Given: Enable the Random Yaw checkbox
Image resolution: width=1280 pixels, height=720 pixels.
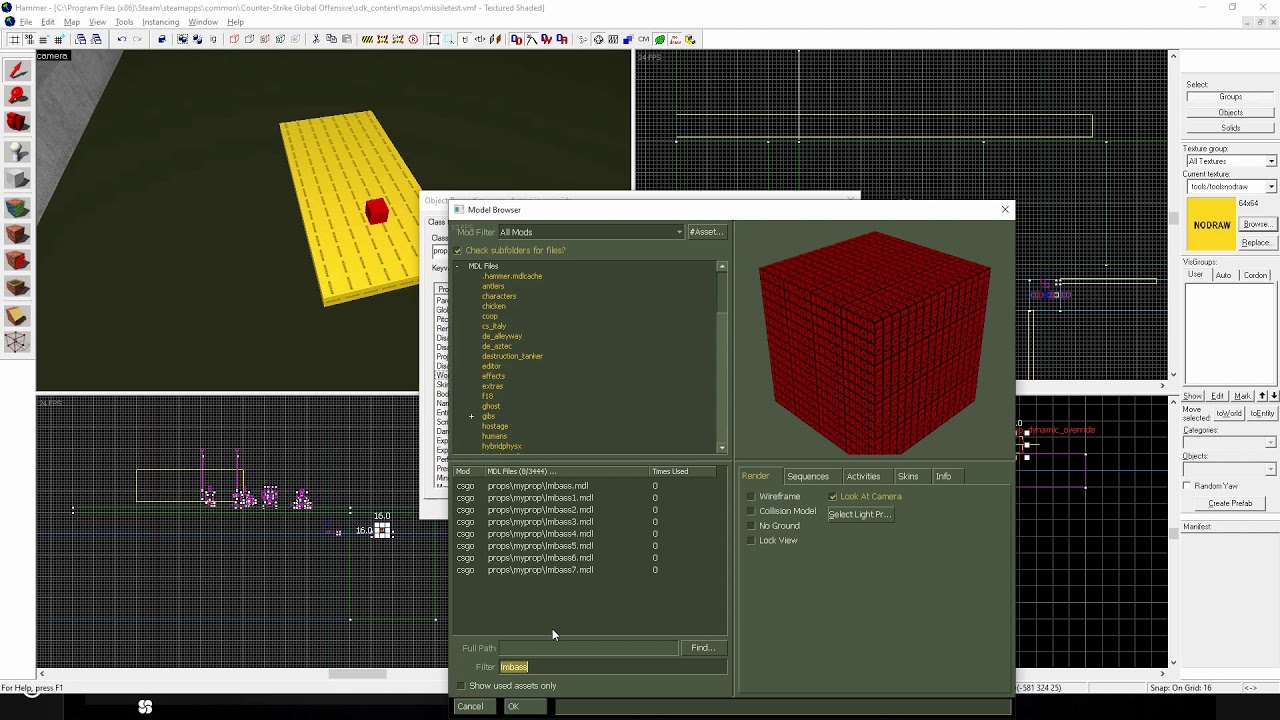Looking at the screenshot, I should (1187, 486).
